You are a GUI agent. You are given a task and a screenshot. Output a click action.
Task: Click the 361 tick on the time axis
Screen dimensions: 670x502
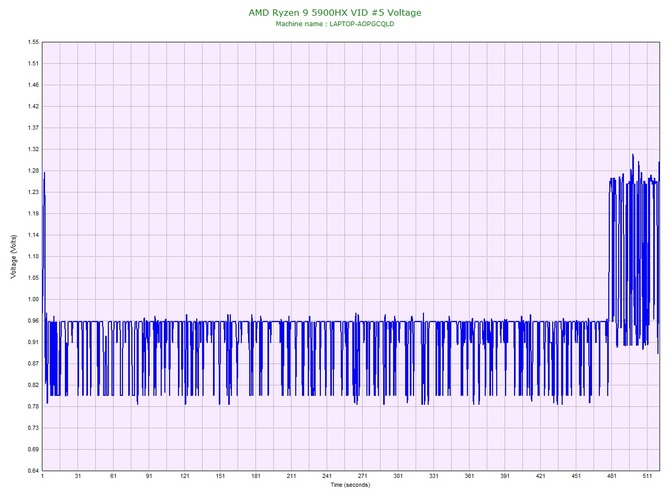(x=470, y=476)
